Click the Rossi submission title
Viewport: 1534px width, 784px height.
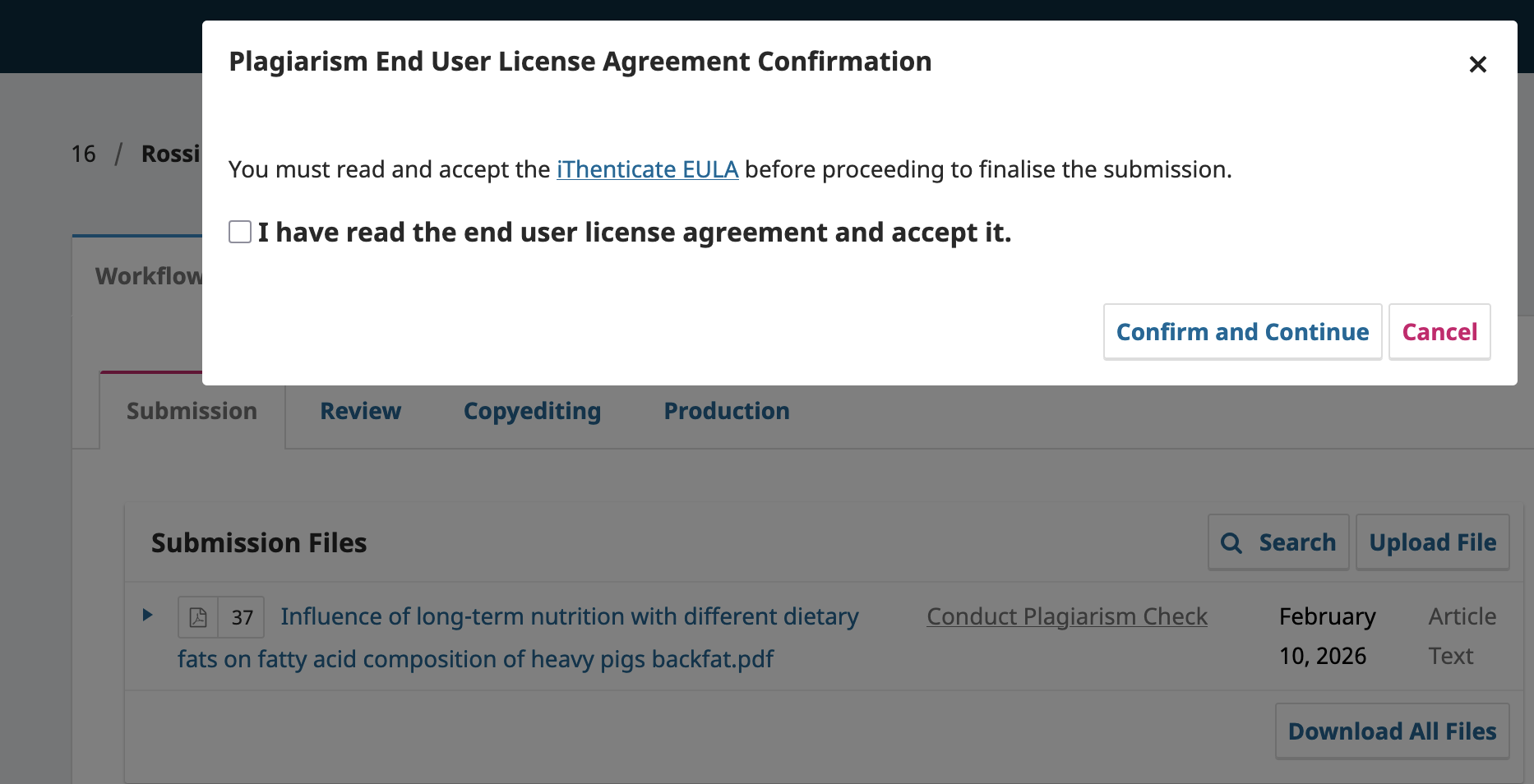pos(171,154)
